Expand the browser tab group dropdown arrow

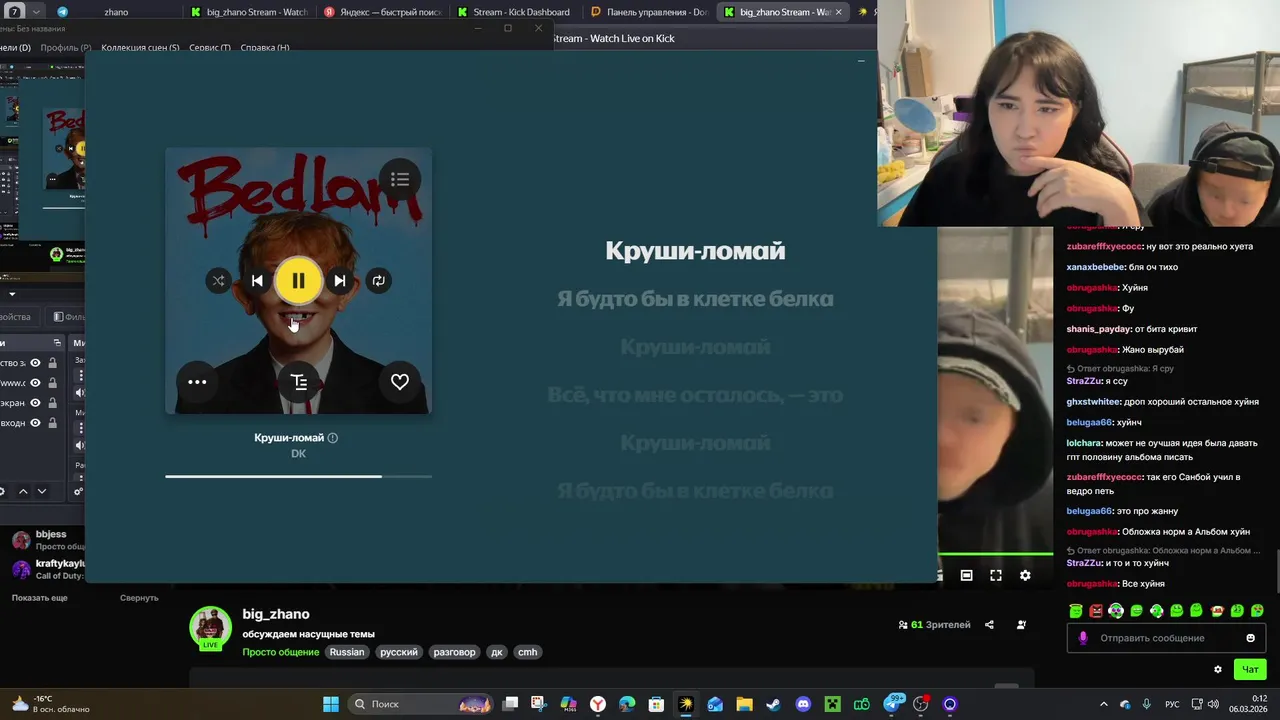click(37, 12)
